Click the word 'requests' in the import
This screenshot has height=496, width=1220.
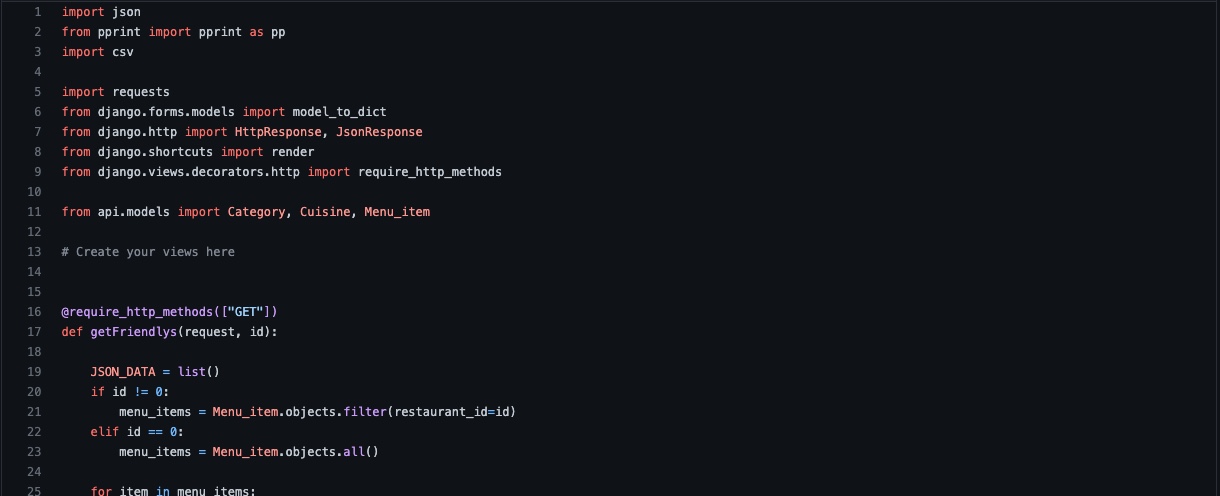pos(141,92)
